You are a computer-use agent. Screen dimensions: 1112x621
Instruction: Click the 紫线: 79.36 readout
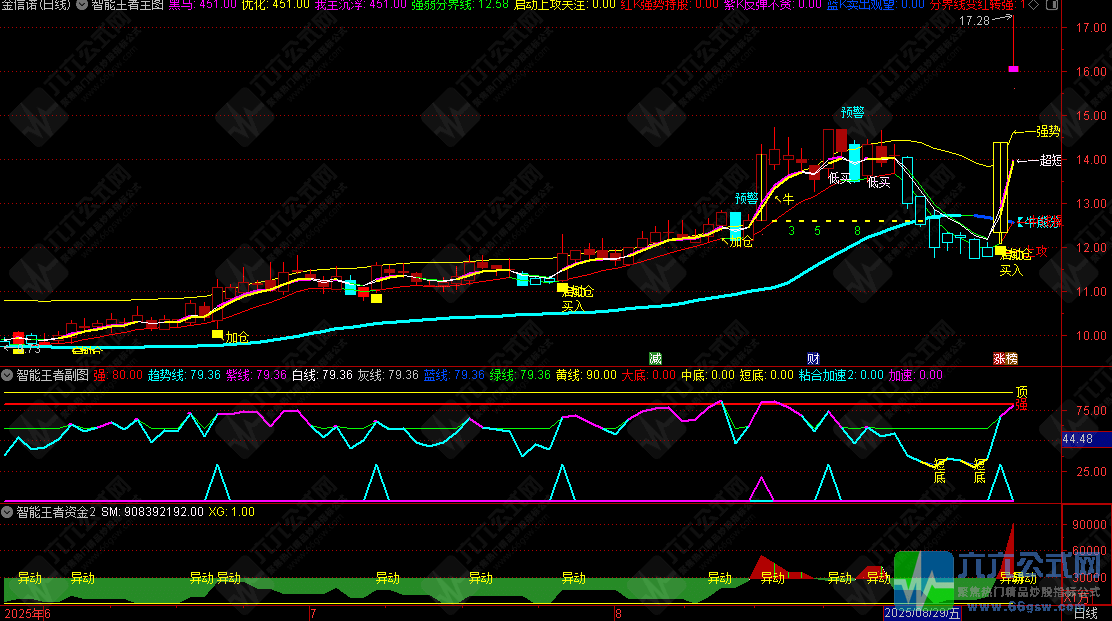[256, 375]
